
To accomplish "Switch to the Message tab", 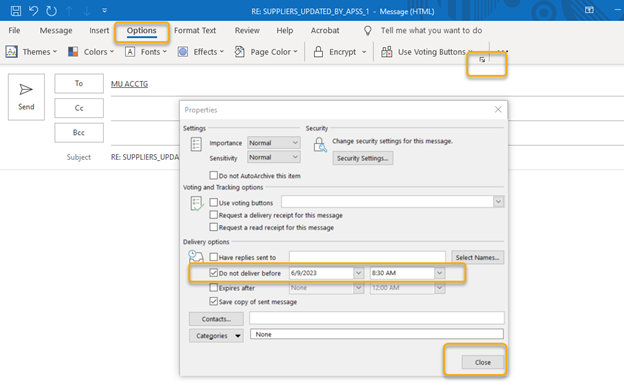I will [x=56, y=30].
